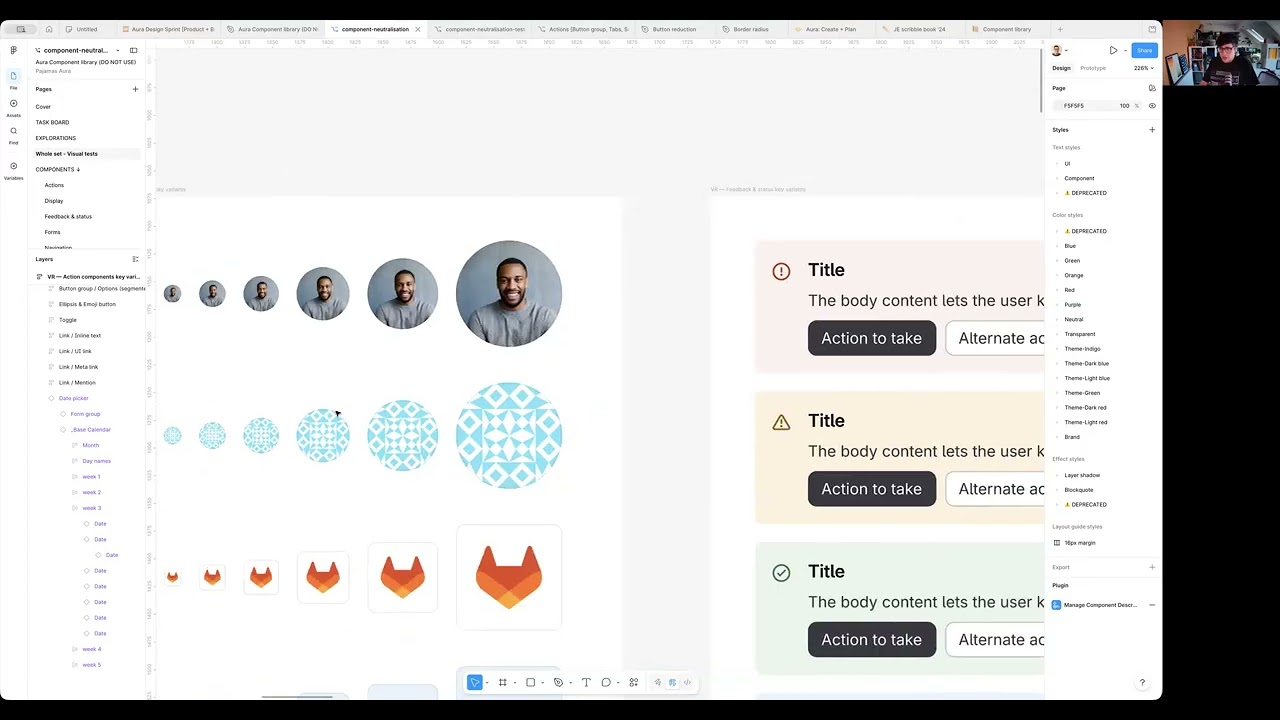Toggle page background visibility eye

1152,105
